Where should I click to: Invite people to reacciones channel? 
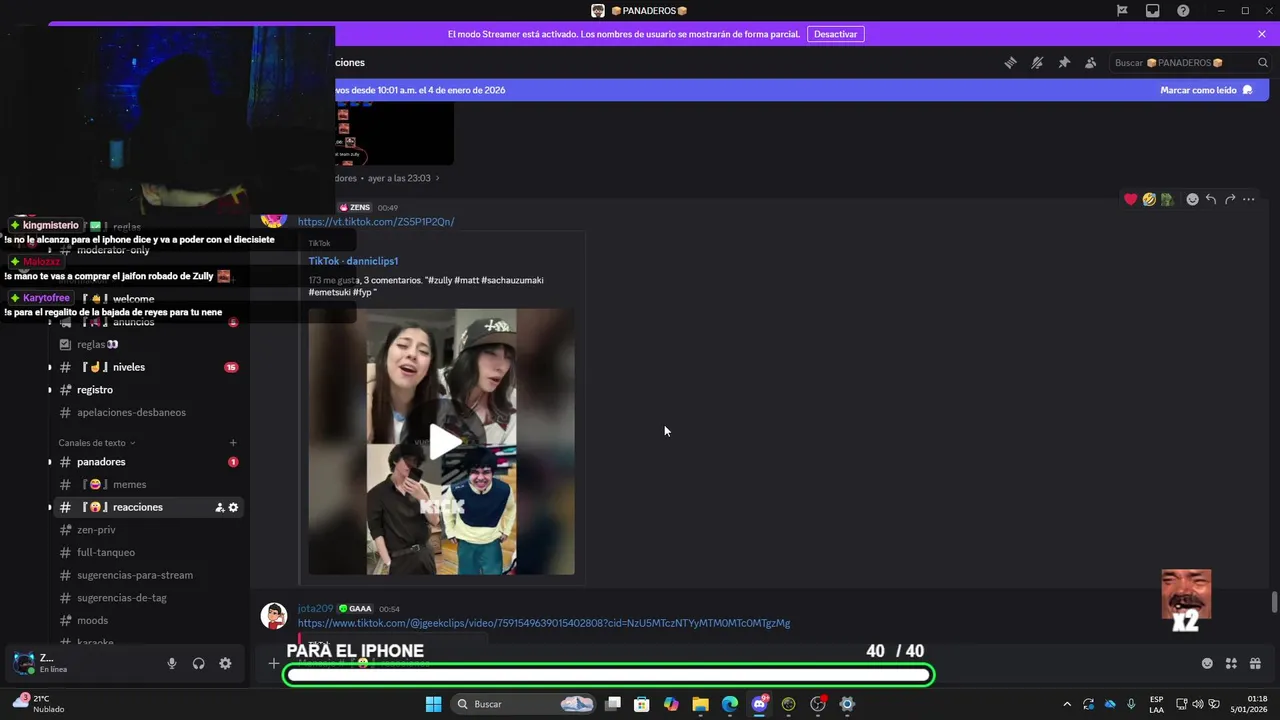[220, 508]
